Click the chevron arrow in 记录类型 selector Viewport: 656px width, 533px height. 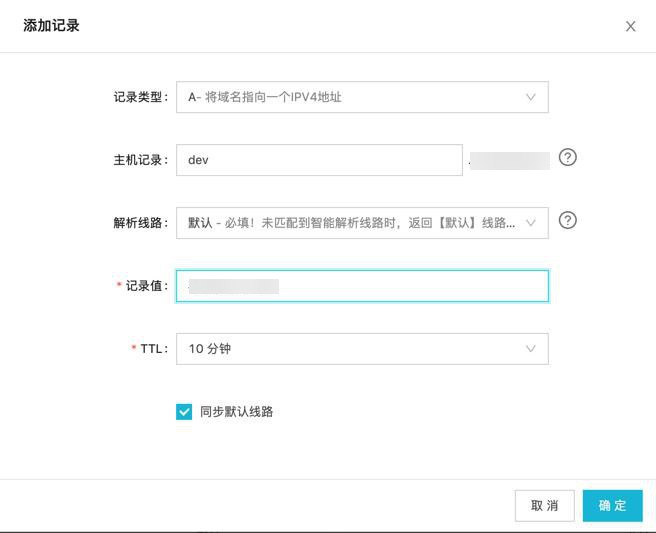tap(531, 97)
